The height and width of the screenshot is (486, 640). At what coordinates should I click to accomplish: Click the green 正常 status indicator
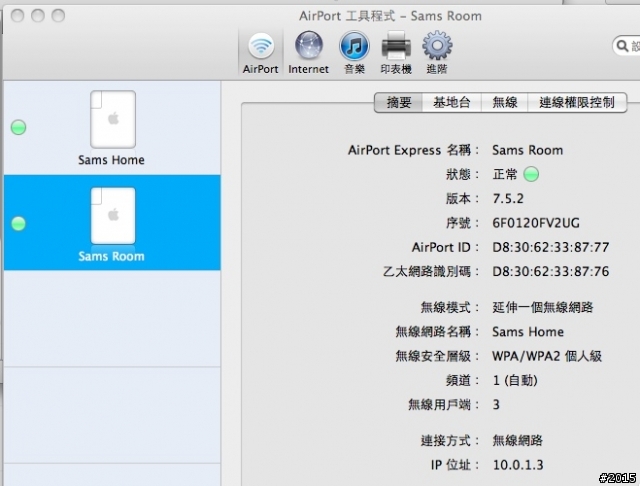pyautogui.click(x=531, y=174)
